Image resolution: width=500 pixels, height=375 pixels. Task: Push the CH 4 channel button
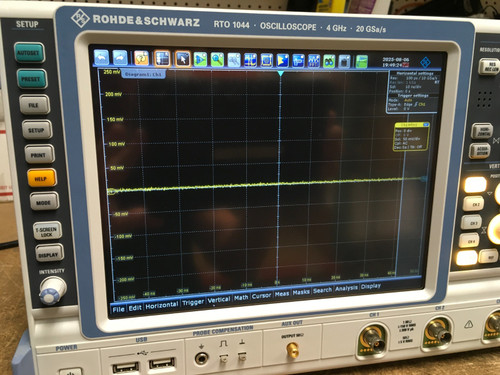tap(469, 240)
